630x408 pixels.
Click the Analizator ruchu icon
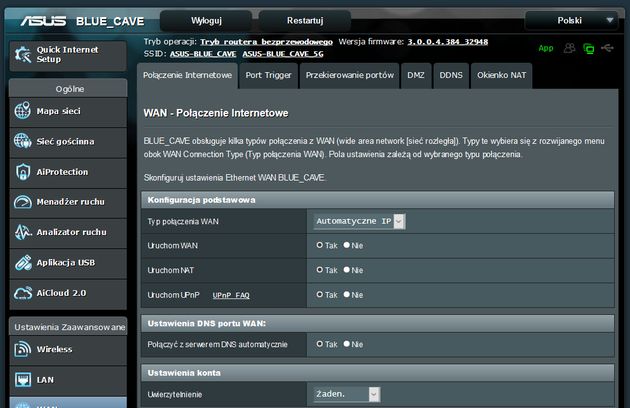(x=22, y=232)
